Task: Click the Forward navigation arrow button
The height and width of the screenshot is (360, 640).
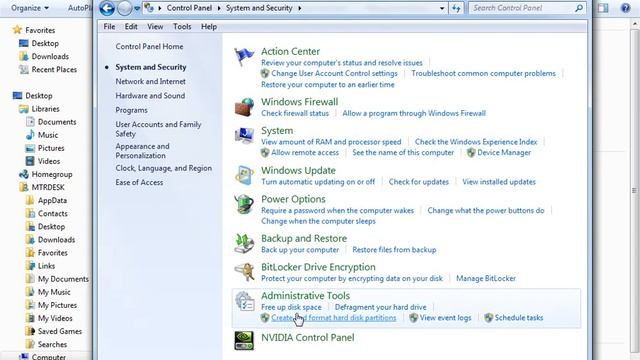Action: click(125, 8)
